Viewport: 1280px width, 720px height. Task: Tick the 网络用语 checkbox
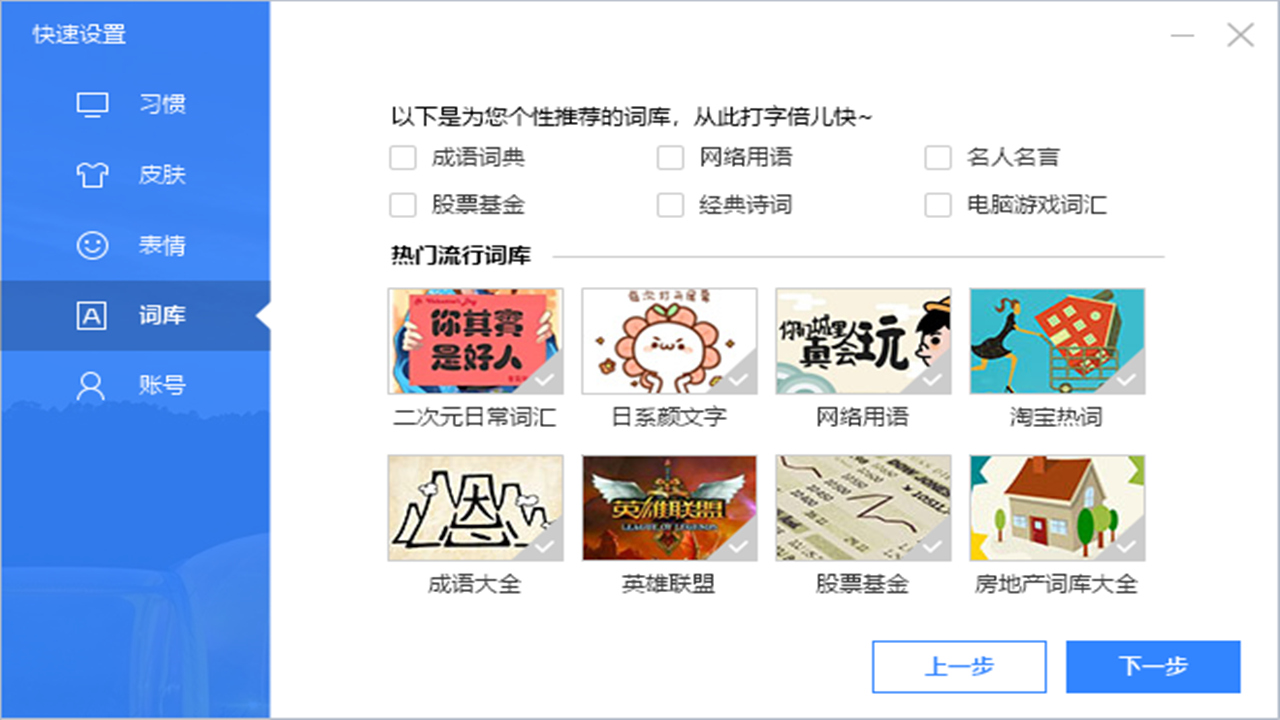670,158
